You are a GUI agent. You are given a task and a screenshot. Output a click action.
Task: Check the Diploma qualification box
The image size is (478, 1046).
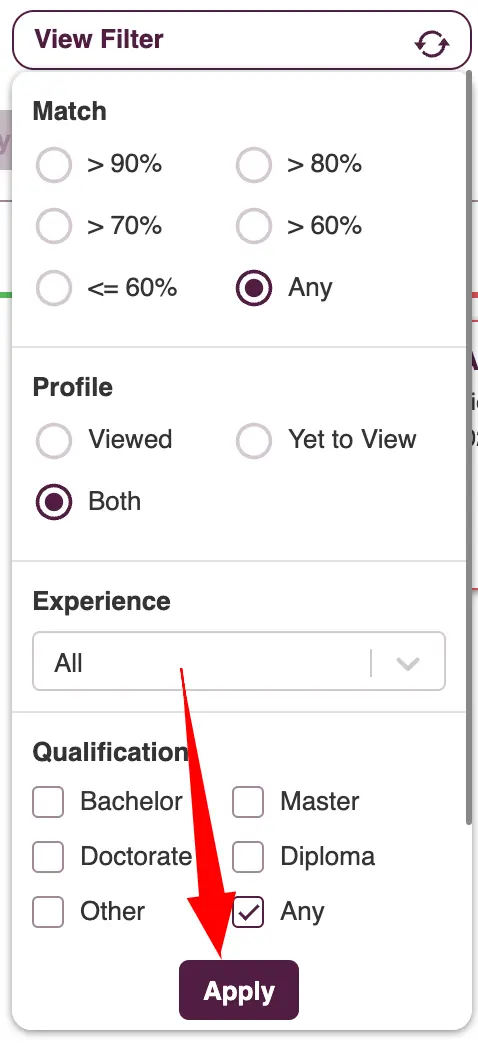point(248,857)
